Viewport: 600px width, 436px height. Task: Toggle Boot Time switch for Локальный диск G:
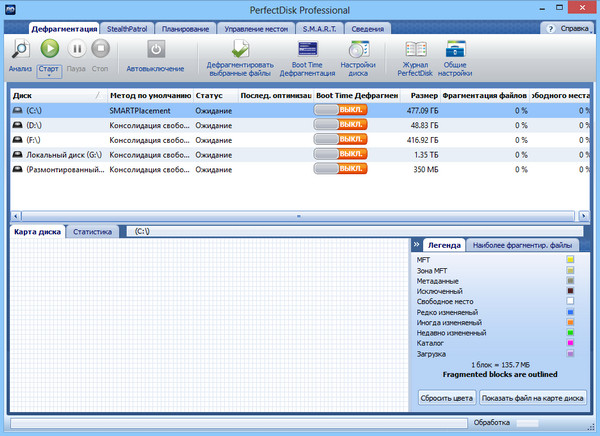pos(340,154)
